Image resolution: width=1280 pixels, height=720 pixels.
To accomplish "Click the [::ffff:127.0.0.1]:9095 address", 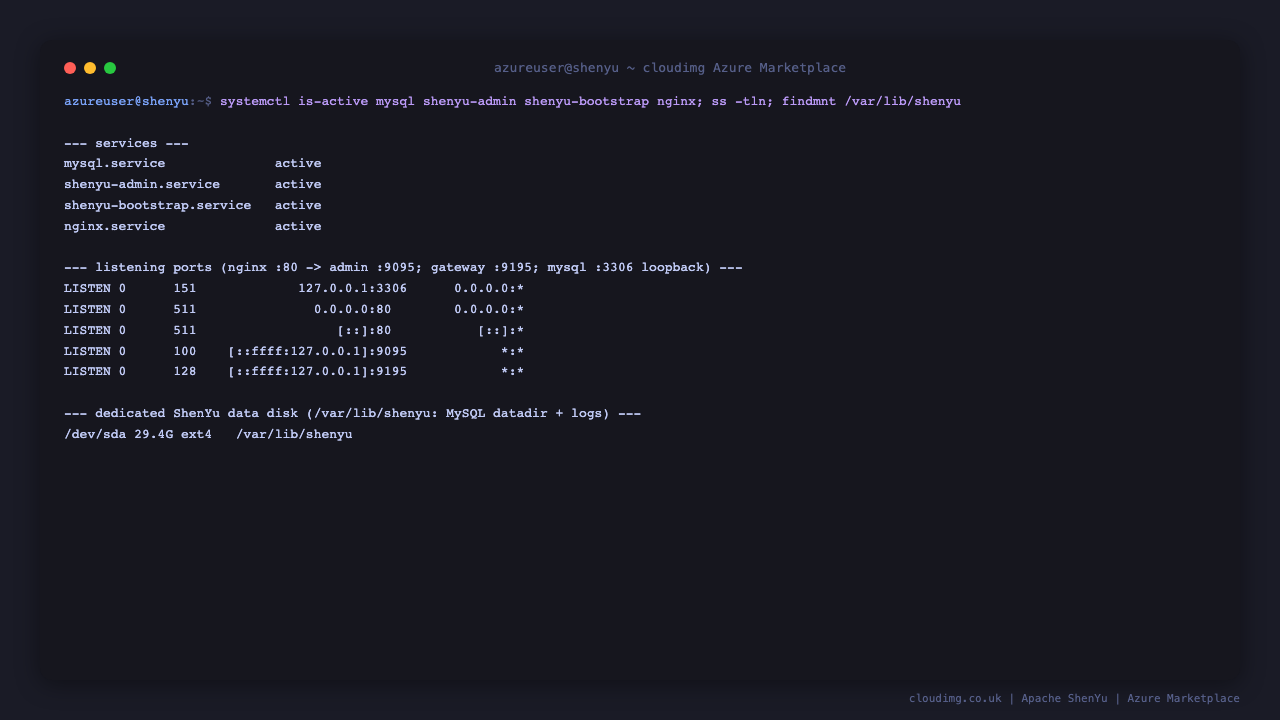I will (x=317, y=351).
